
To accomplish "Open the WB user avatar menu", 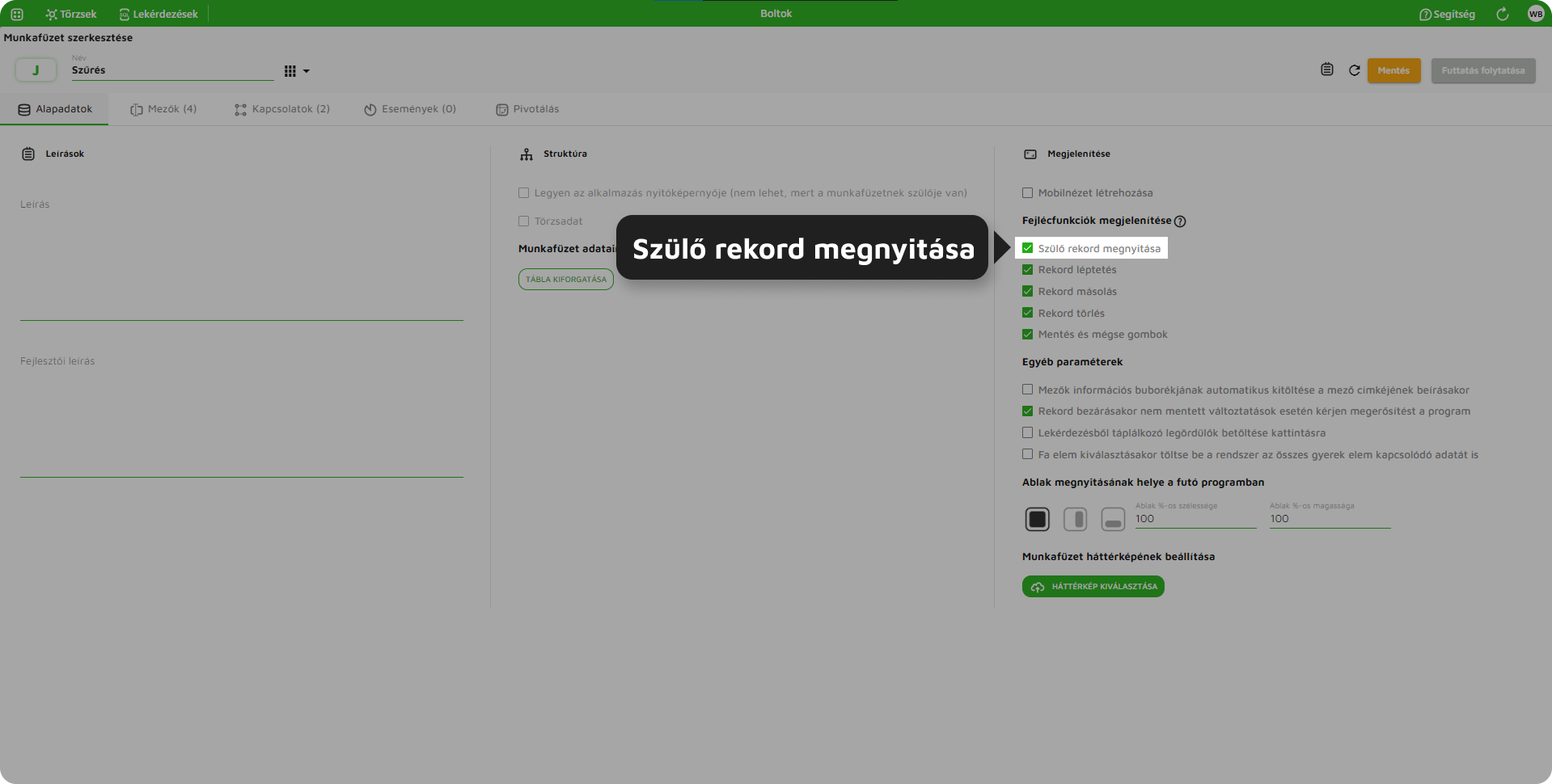I will pos(1536,14).
